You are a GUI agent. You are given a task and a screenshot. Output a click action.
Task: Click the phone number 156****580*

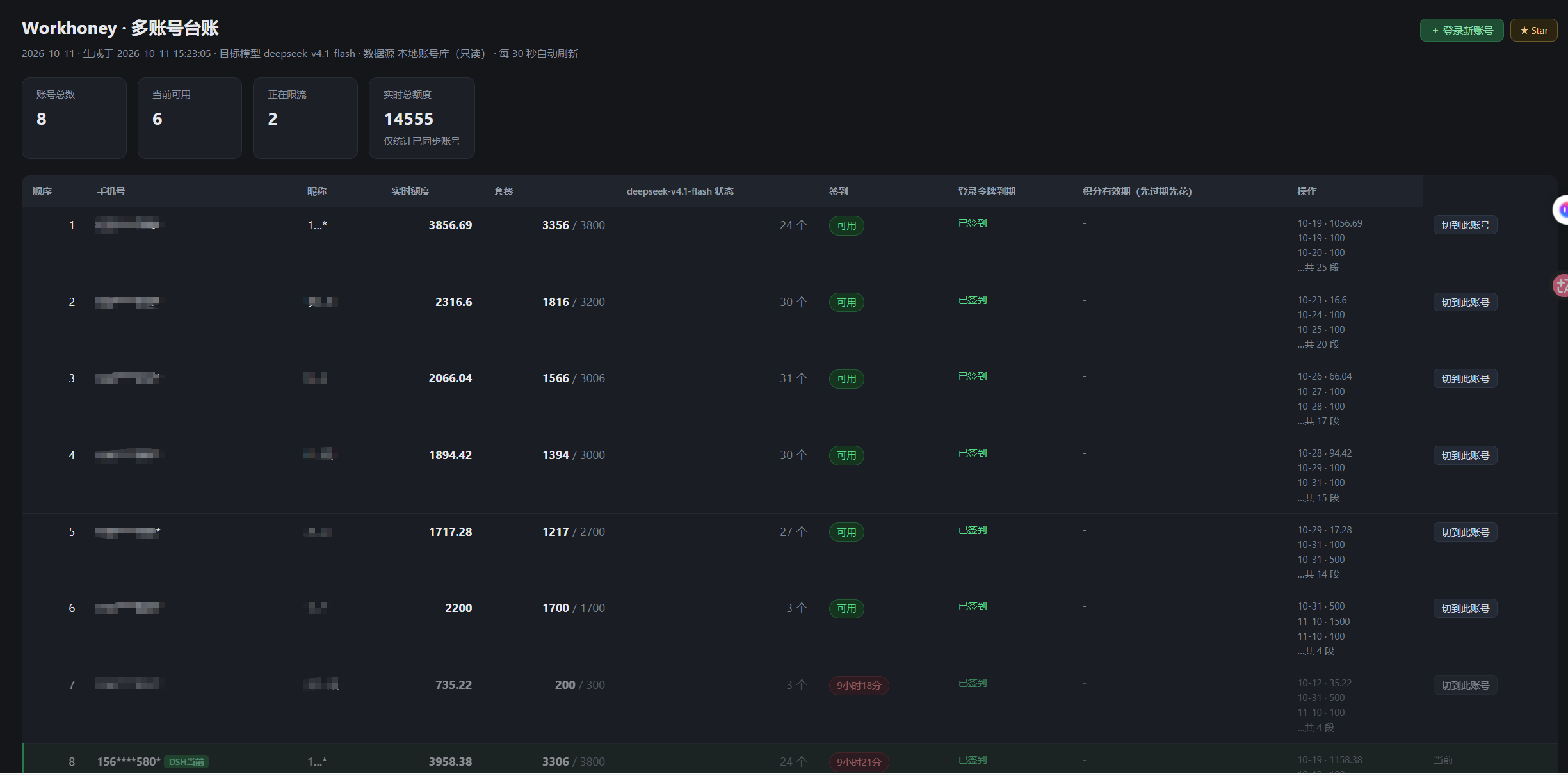[x=129, y=762]
